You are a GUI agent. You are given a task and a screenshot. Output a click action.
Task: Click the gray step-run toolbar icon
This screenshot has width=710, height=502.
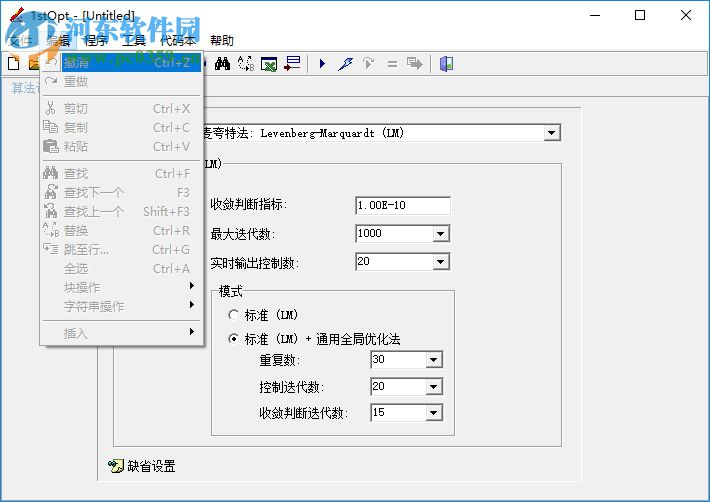[x=369, y=63]
